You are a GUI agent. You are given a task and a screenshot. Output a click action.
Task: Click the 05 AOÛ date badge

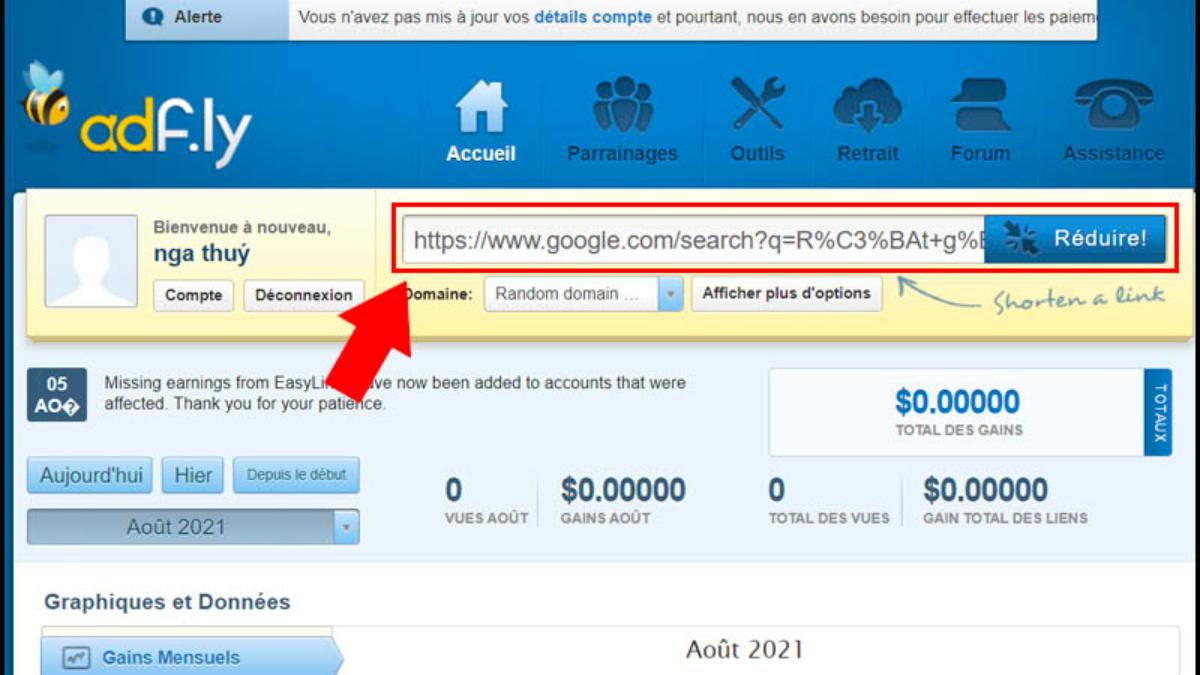coord(57,395)
